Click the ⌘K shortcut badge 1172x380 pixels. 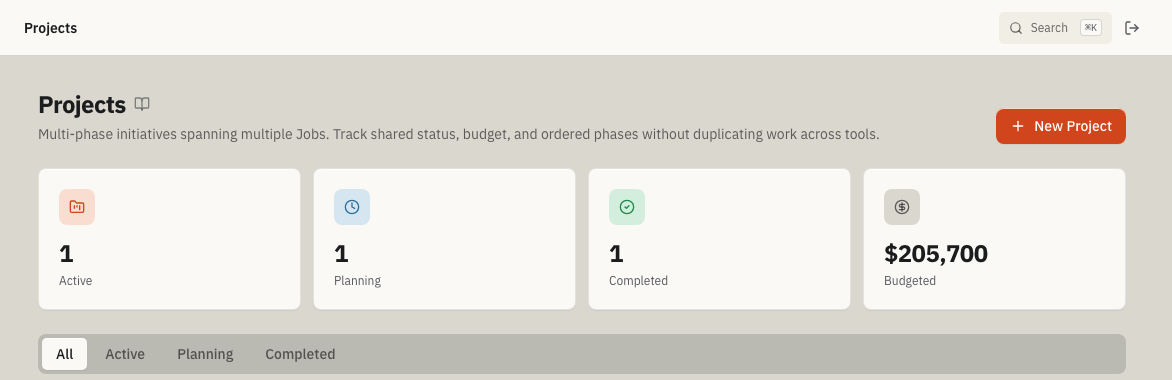[1091, 28]
